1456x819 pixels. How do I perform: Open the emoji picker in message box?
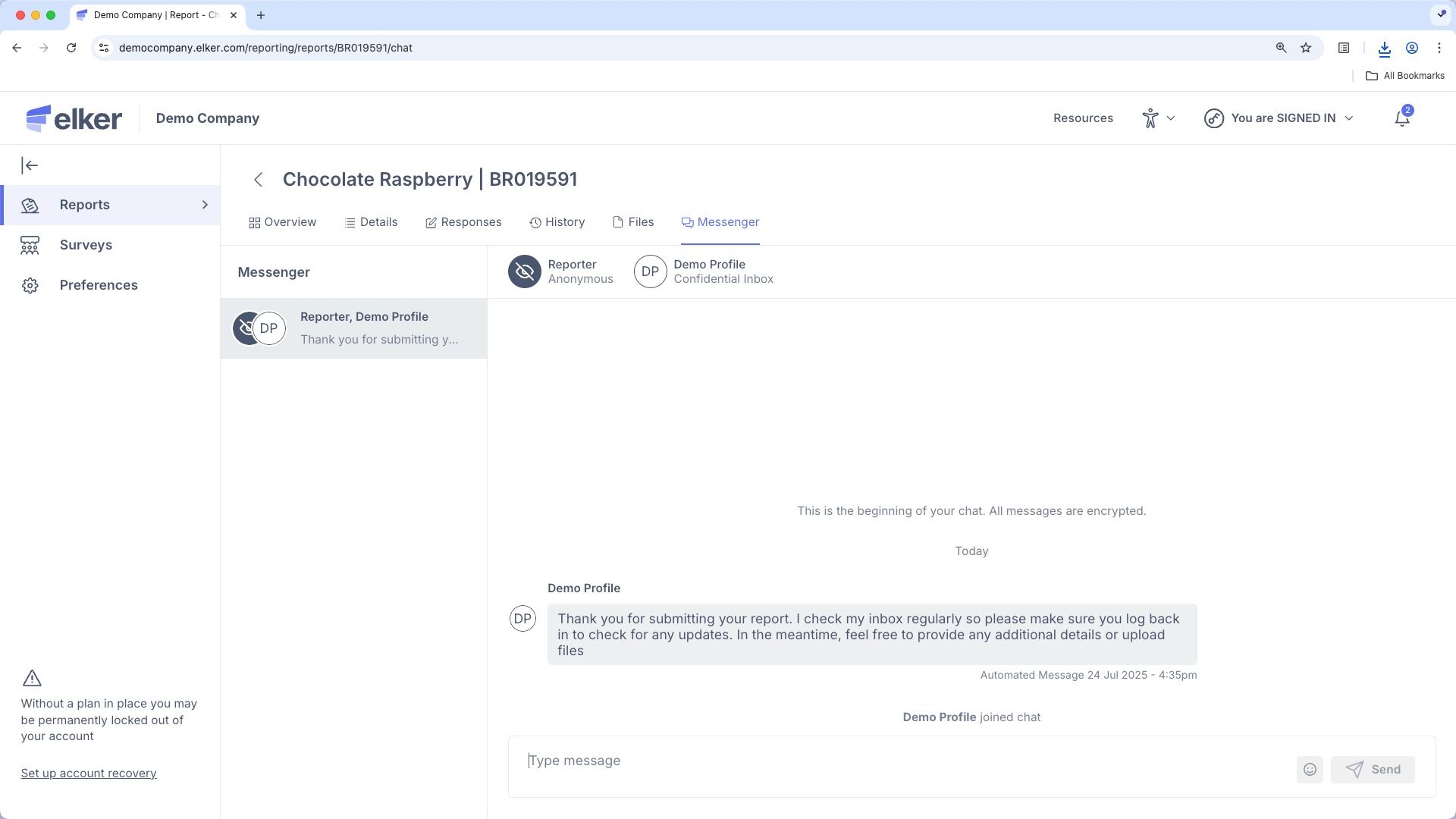(1310, 769)
